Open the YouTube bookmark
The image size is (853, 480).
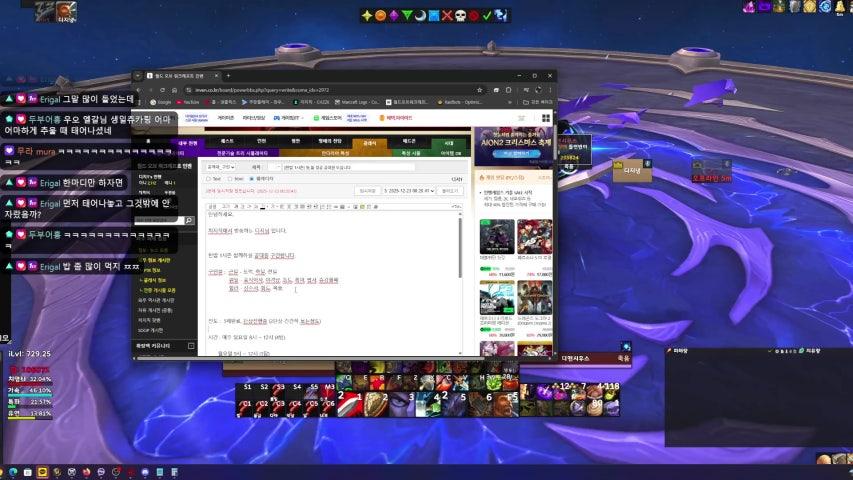(188, 102)
